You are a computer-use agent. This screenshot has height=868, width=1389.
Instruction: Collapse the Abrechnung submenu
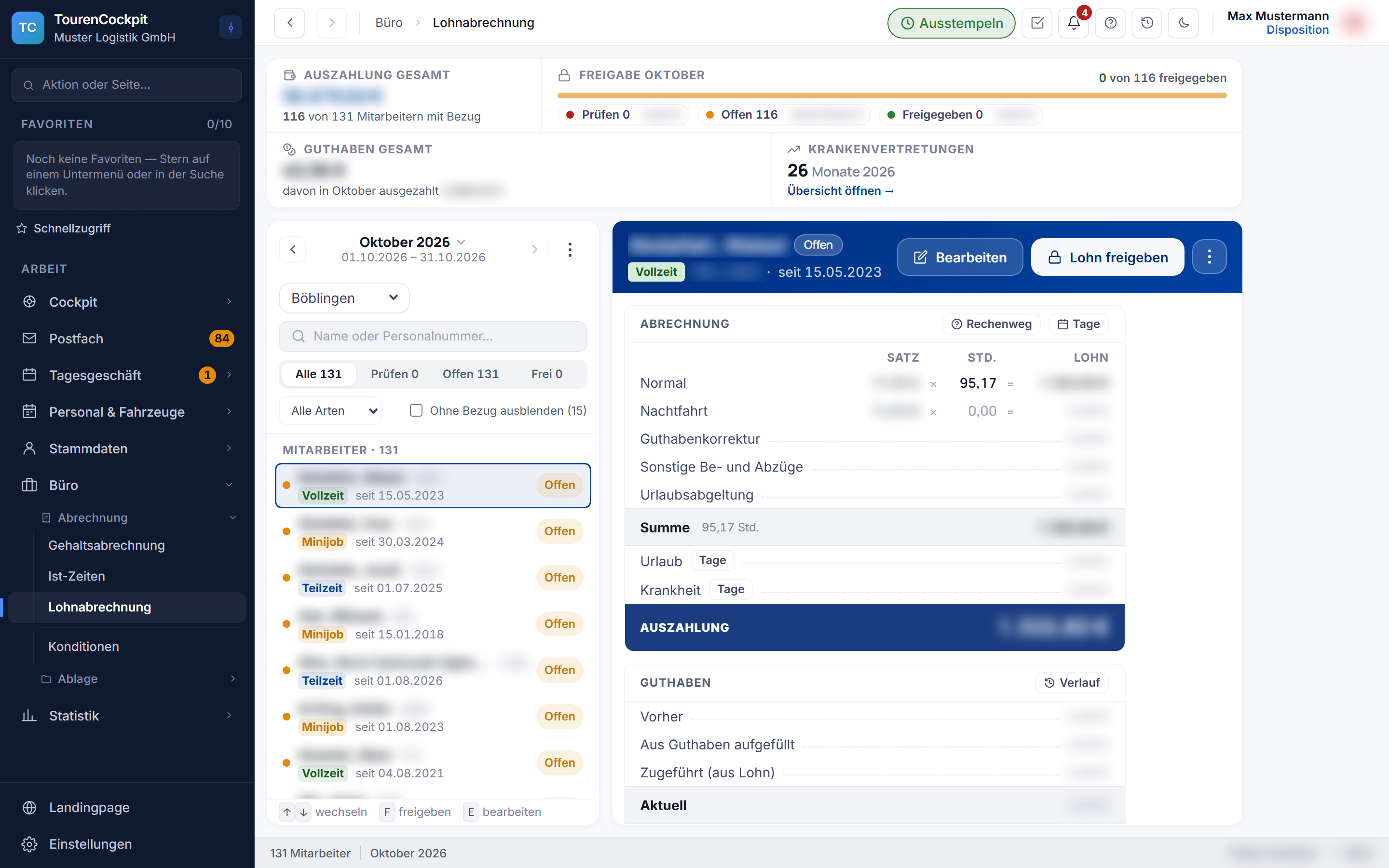point(139,517)
